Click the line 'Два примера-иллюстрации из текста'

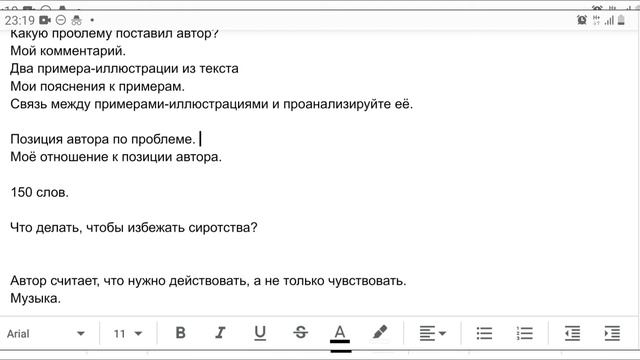124,69
